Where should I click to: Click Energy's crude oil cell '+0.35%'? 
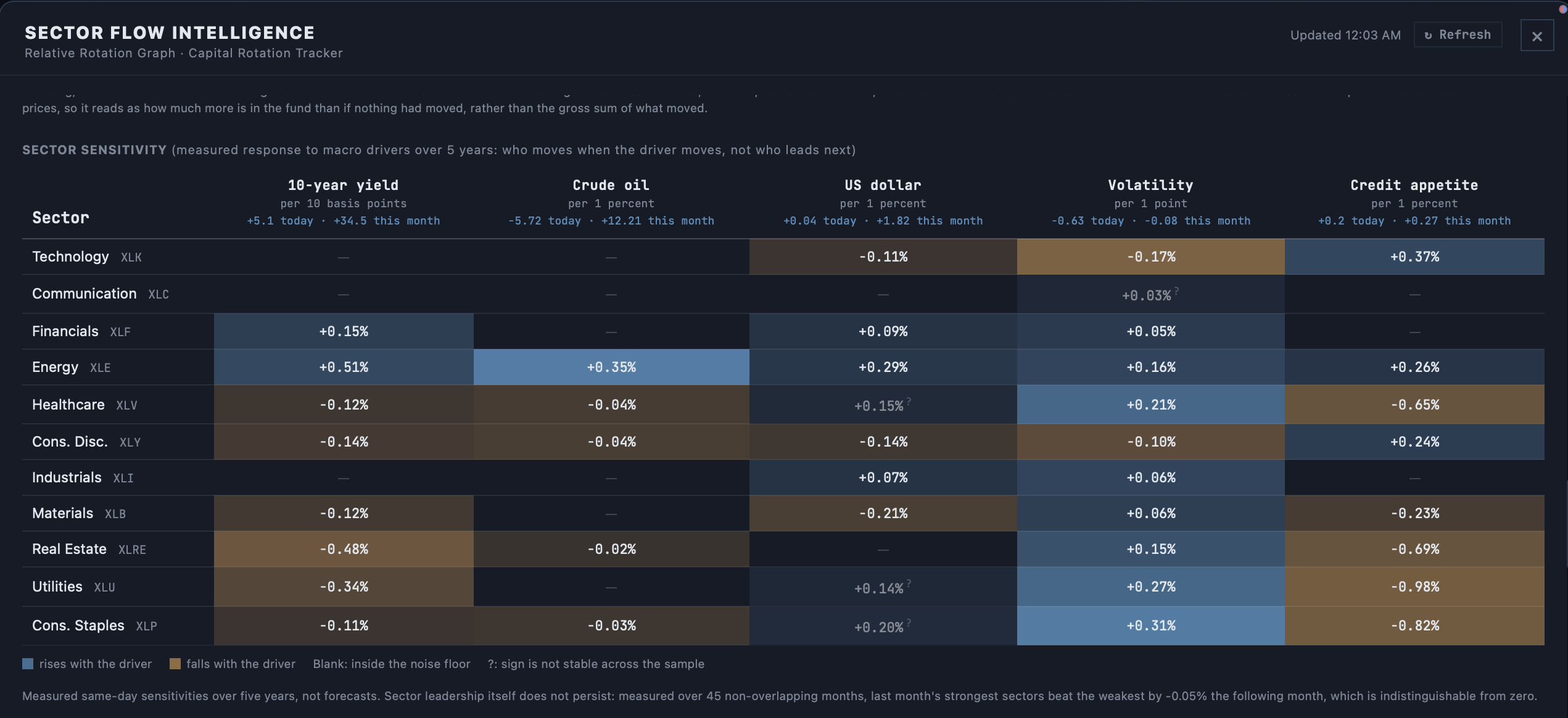point(611,367)
